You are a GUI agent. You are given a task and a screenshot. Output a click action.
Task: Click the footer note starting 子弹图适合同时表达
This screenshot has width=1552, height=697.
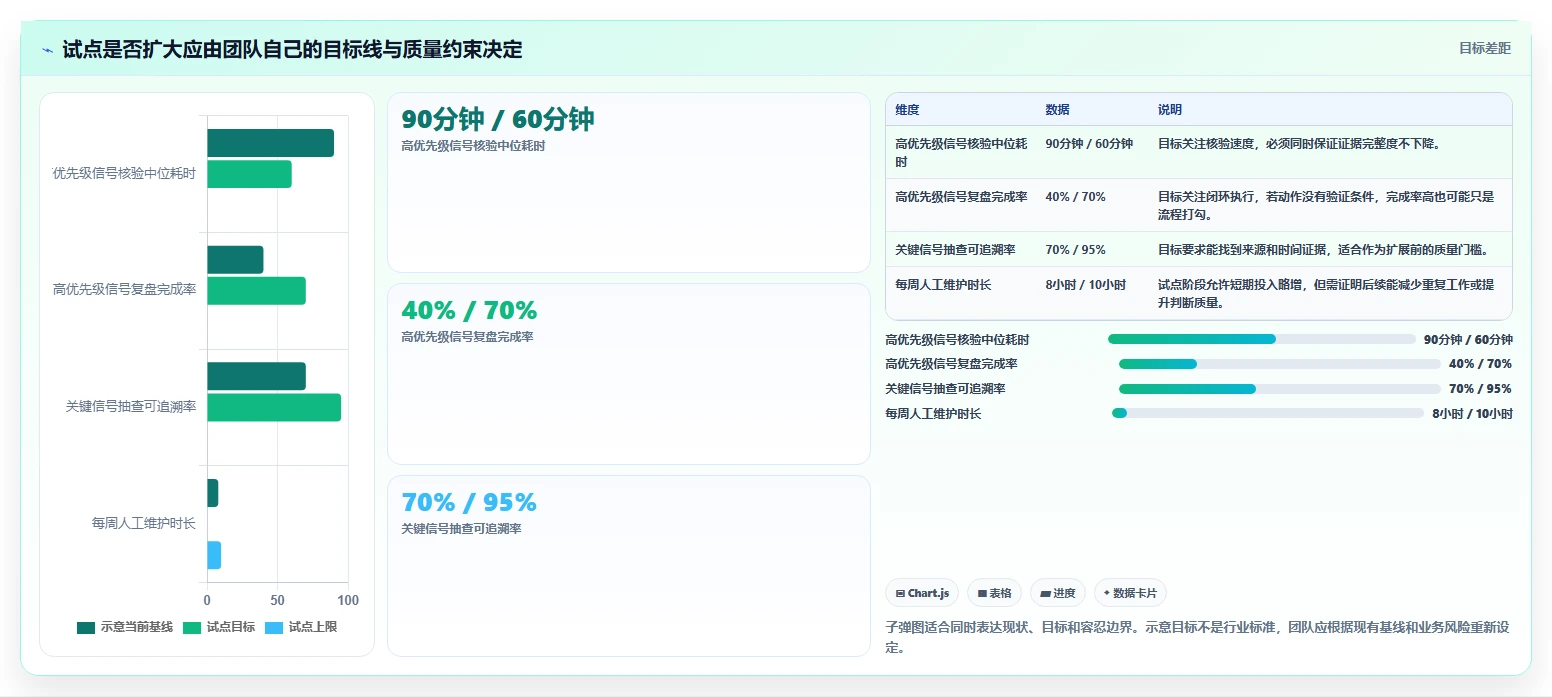coord(1197,637)
